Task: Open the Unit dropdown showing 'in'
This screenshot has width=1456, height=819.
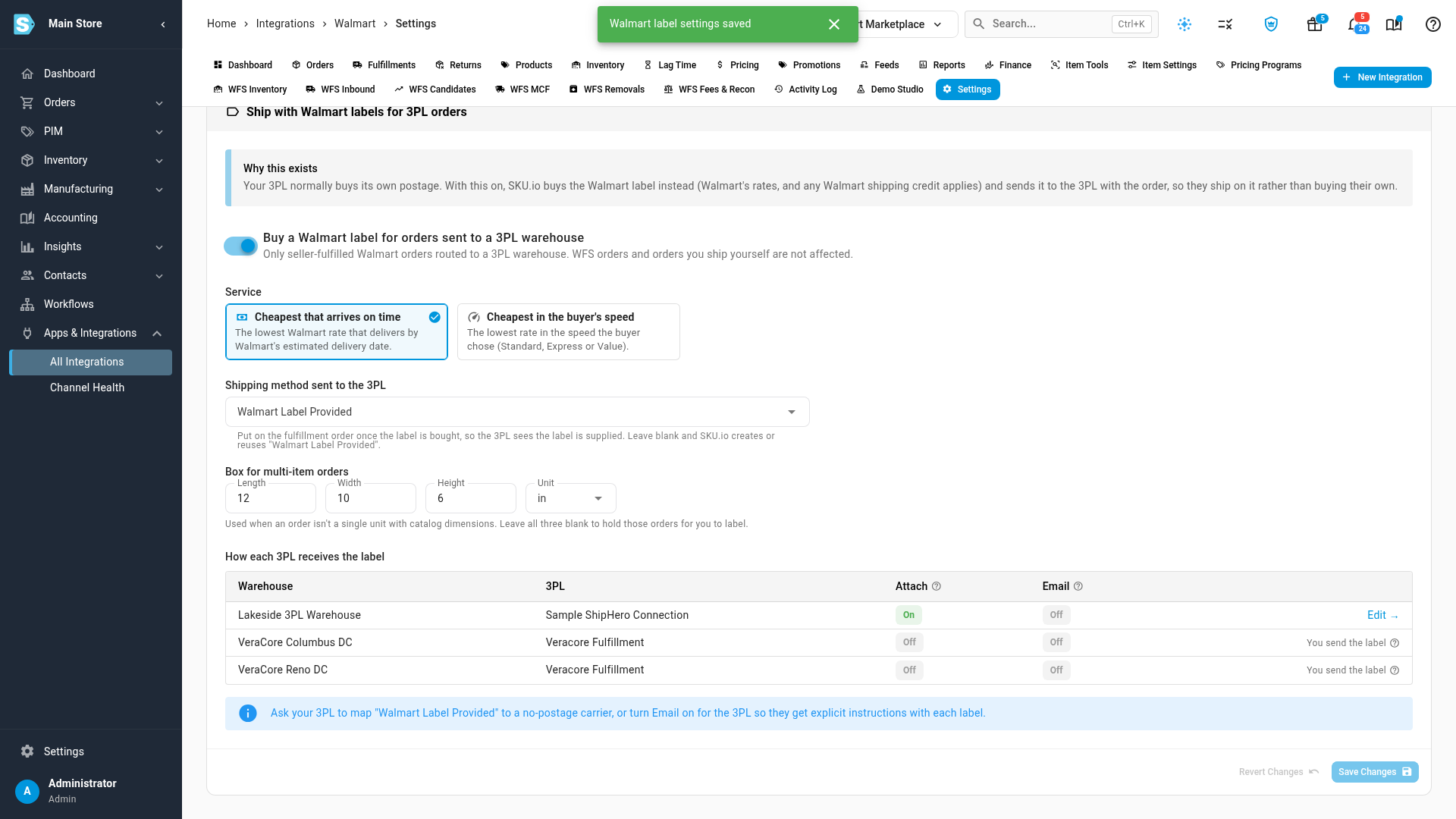Action: [571, 498]
